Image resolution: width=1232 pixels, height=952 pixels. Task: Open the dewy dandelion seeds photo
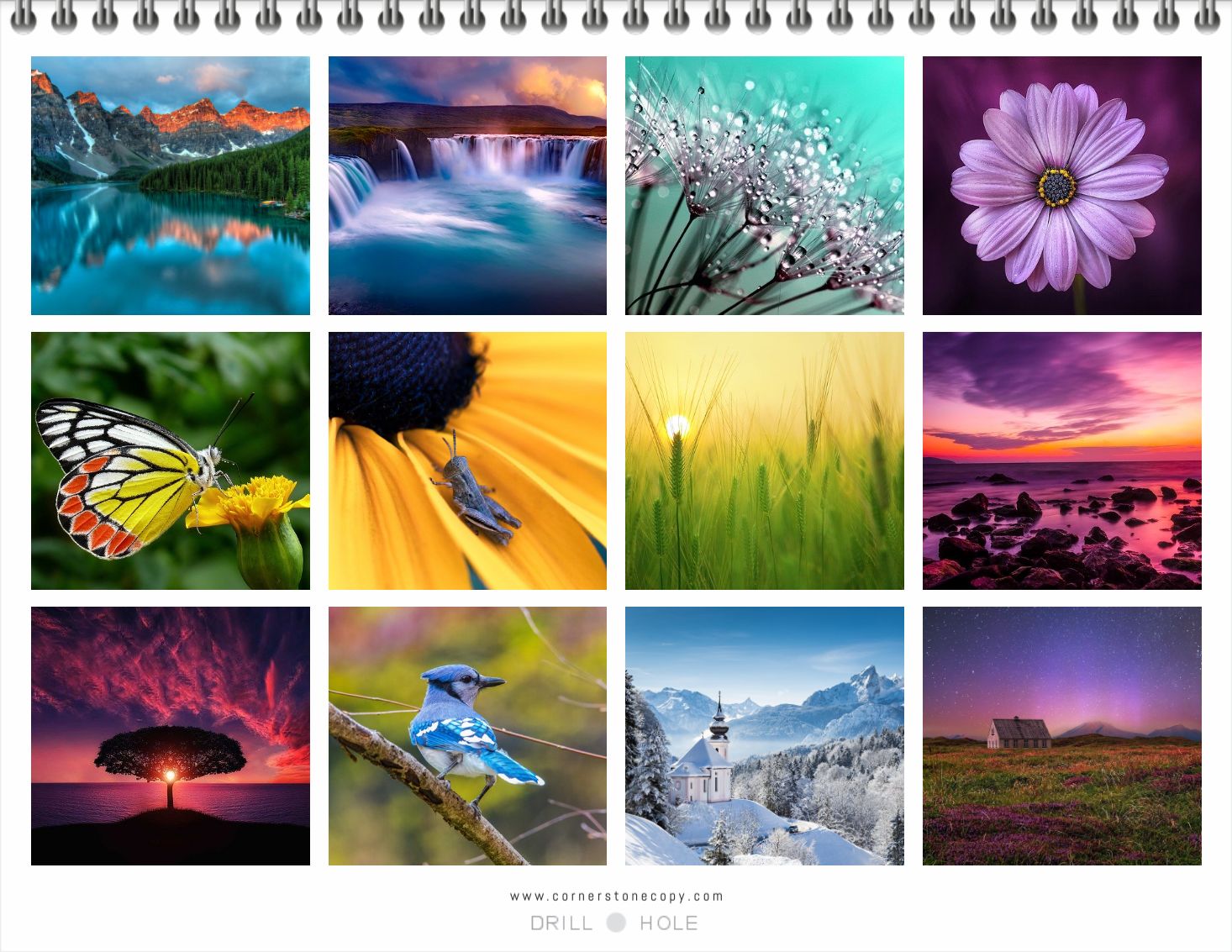click(x=764, y=186)
